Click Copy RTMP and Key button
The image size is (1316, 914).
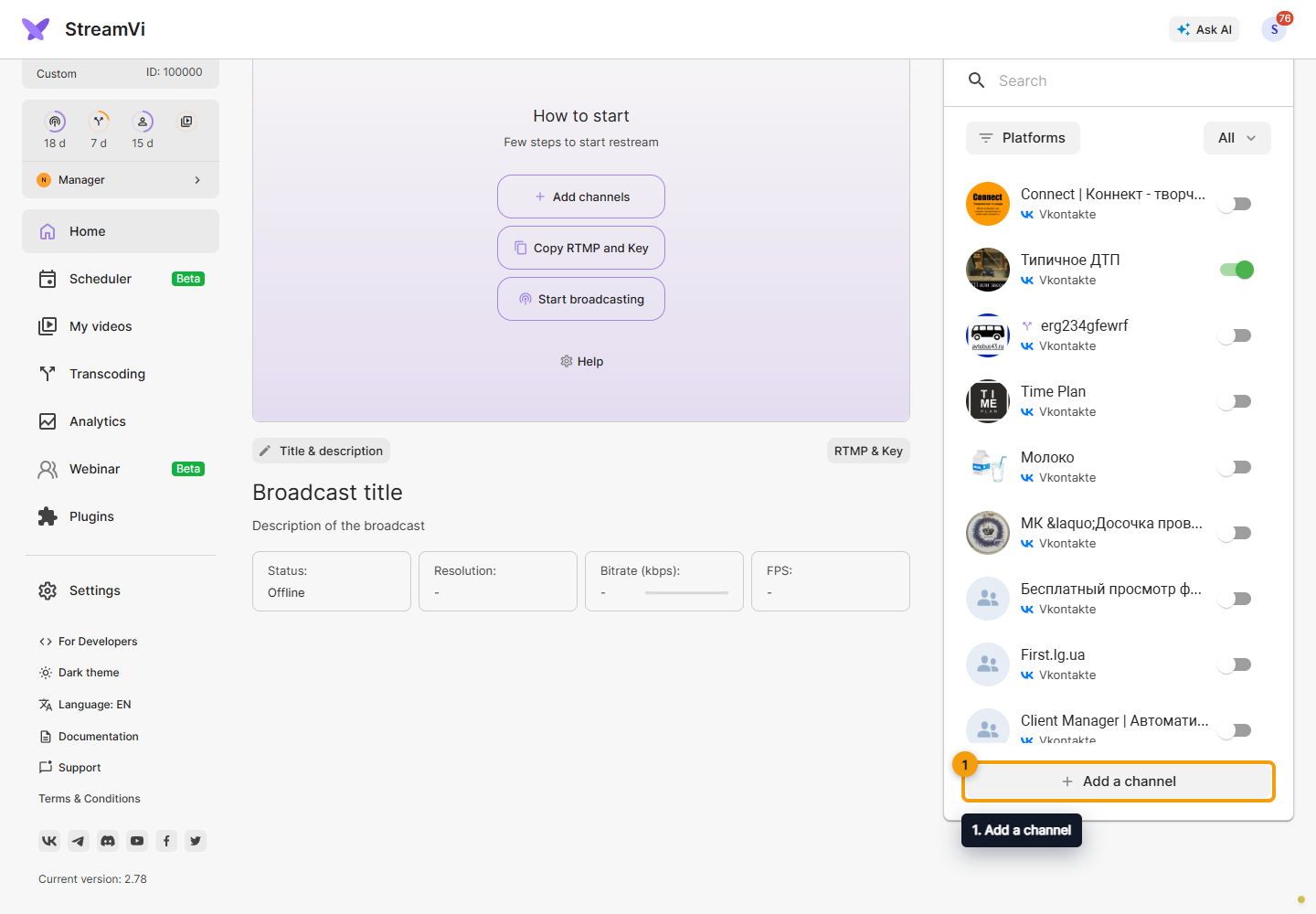point(581,248)
